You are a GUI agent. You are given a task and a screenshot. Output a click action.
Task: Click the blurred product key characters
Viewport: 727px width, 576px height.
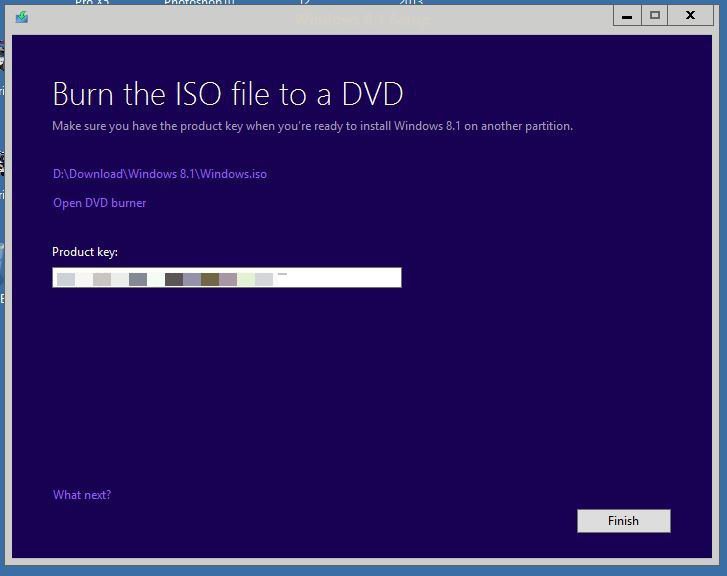(x=165, y=279)
